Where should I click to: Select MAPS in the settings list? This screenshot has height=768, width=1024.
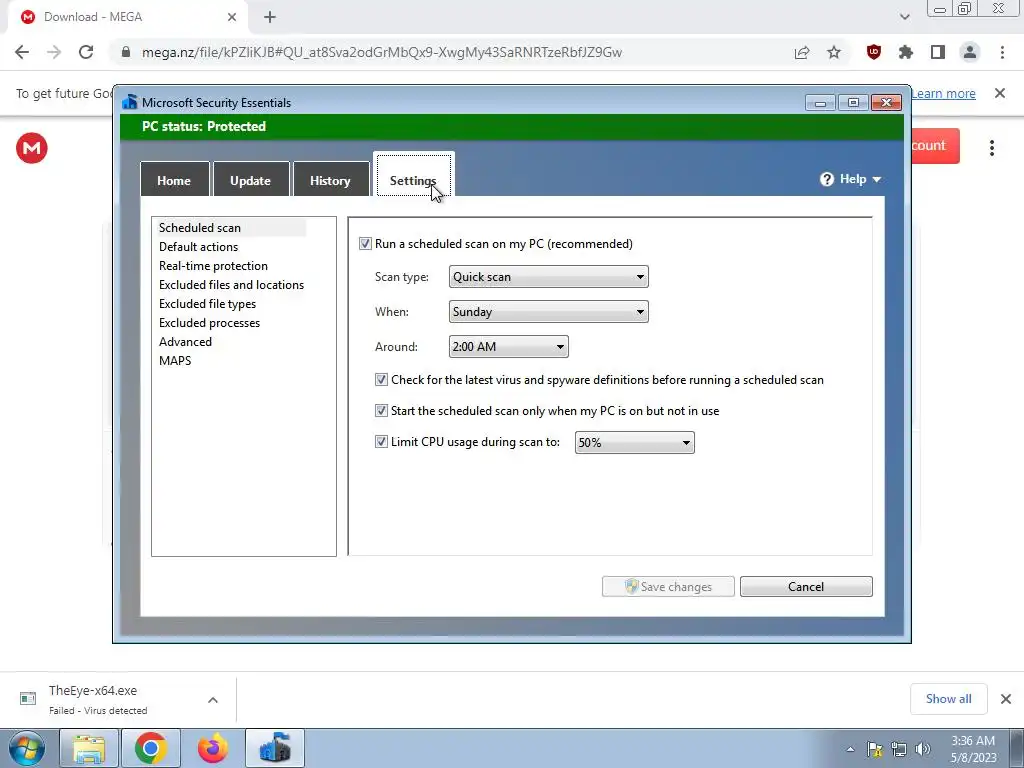[x=175, y=360]
